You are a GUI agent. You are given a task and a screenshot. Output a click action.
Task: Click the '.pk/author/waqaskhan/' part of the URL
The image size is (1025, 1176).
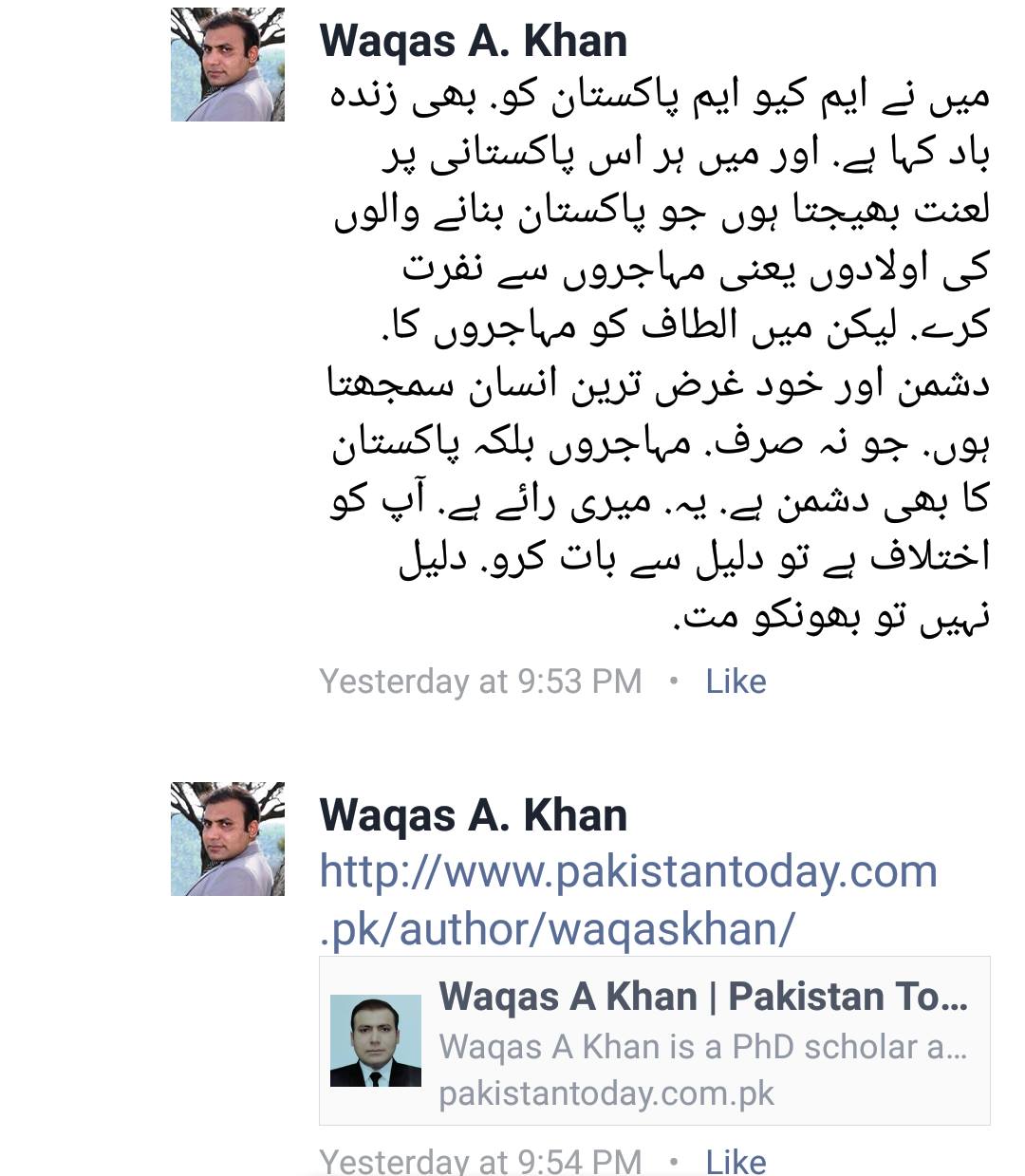(x=557, y=929)
